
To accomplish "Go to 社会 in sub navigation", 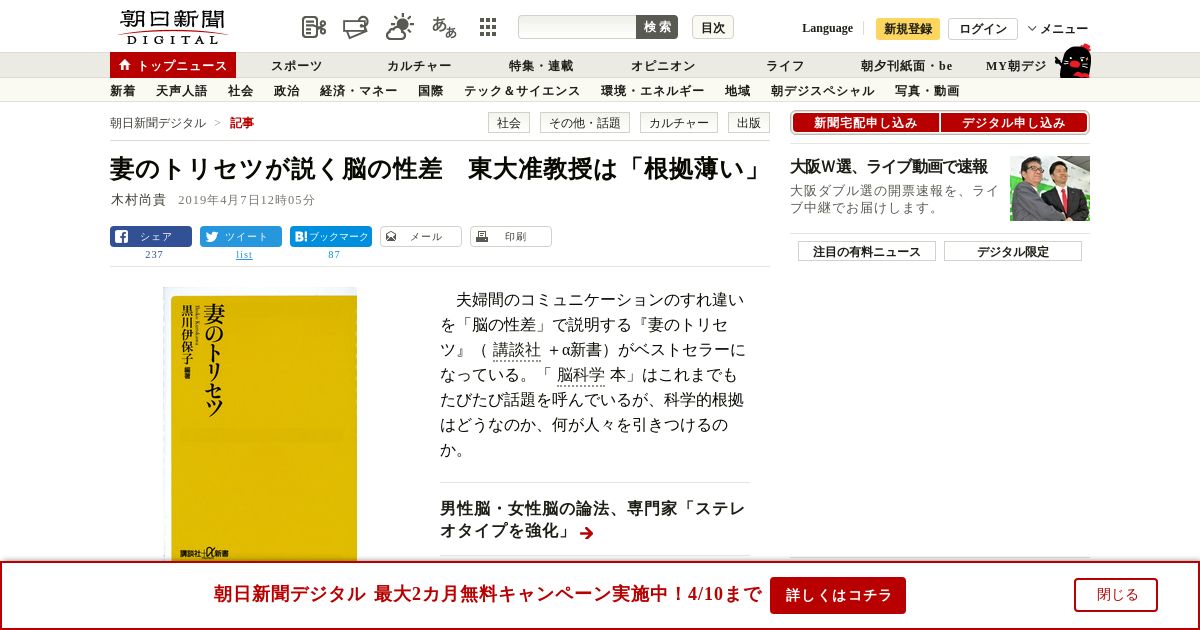I will coord(241,91).
